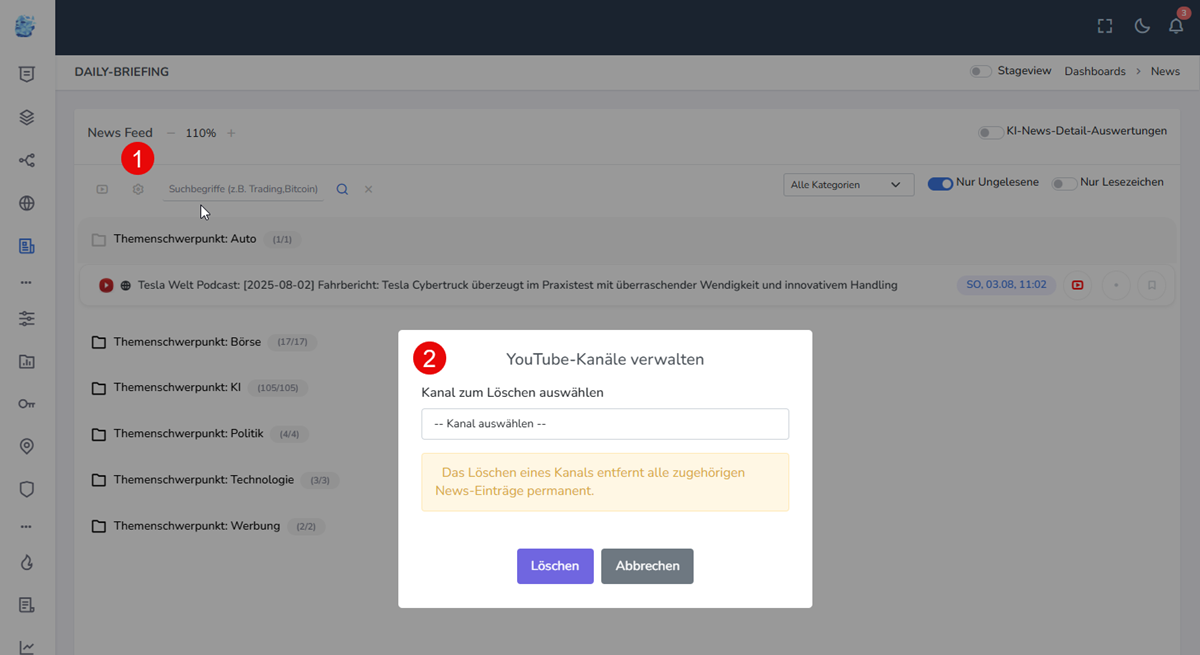Open the Alle Kategorien dropdown
Viewport: 1200px width, 655px height.
847,185
